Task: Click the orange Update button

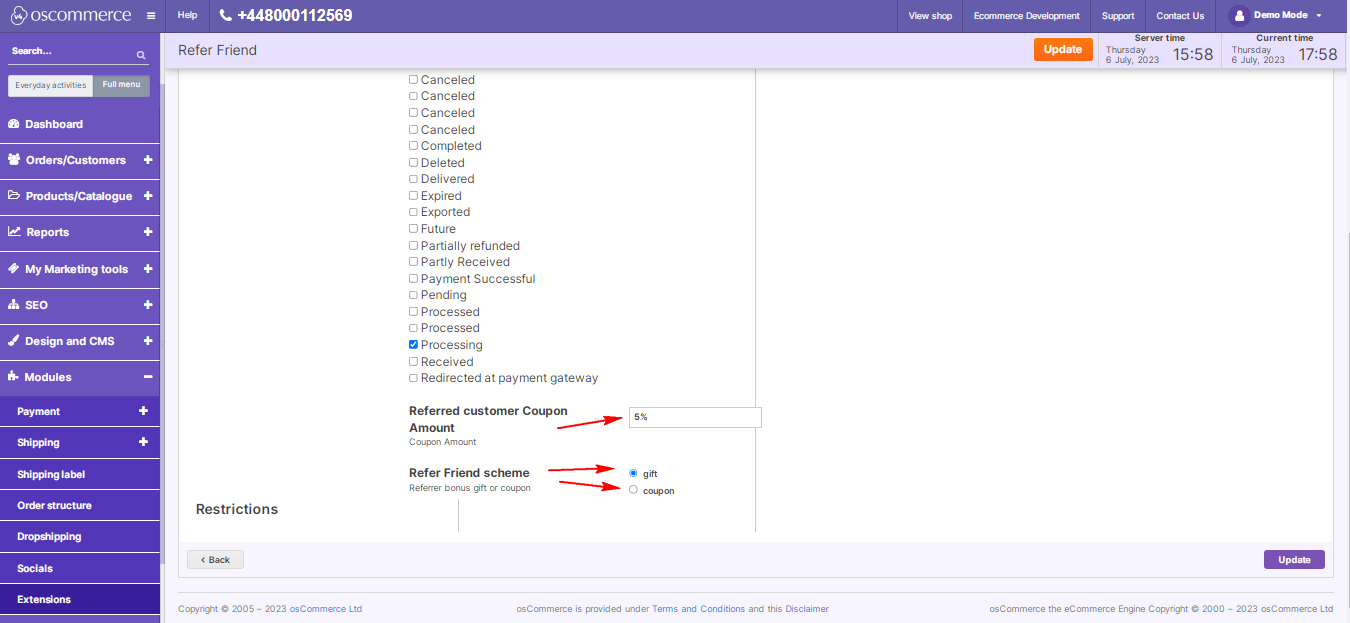Action: tap(1063, 50)
